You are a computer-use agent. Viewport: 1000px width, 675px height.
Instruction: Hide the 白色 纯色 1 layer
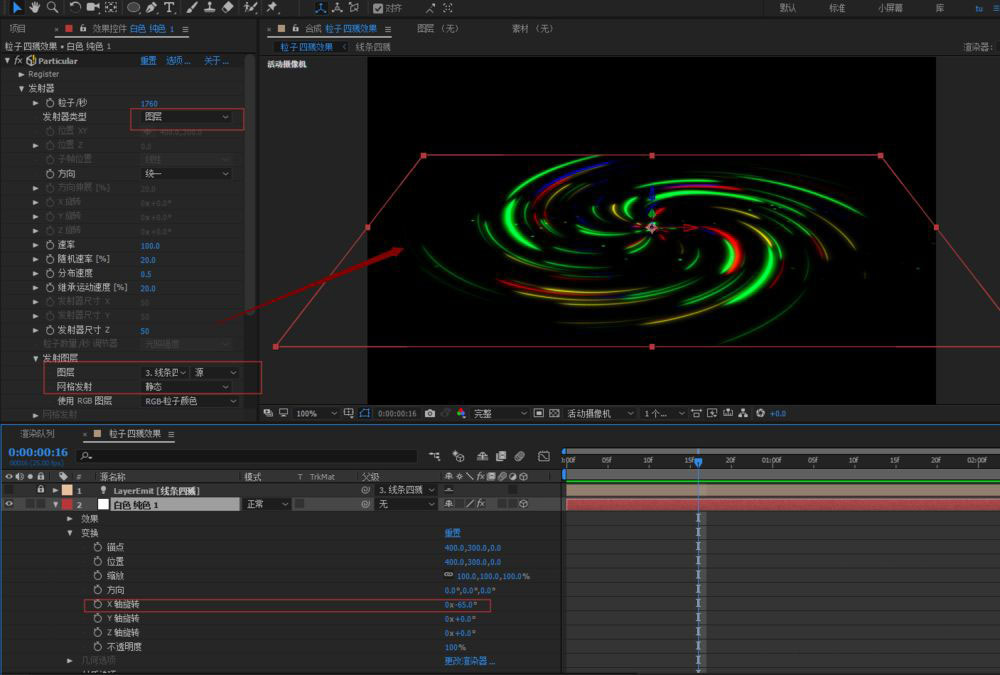[10, 505]
